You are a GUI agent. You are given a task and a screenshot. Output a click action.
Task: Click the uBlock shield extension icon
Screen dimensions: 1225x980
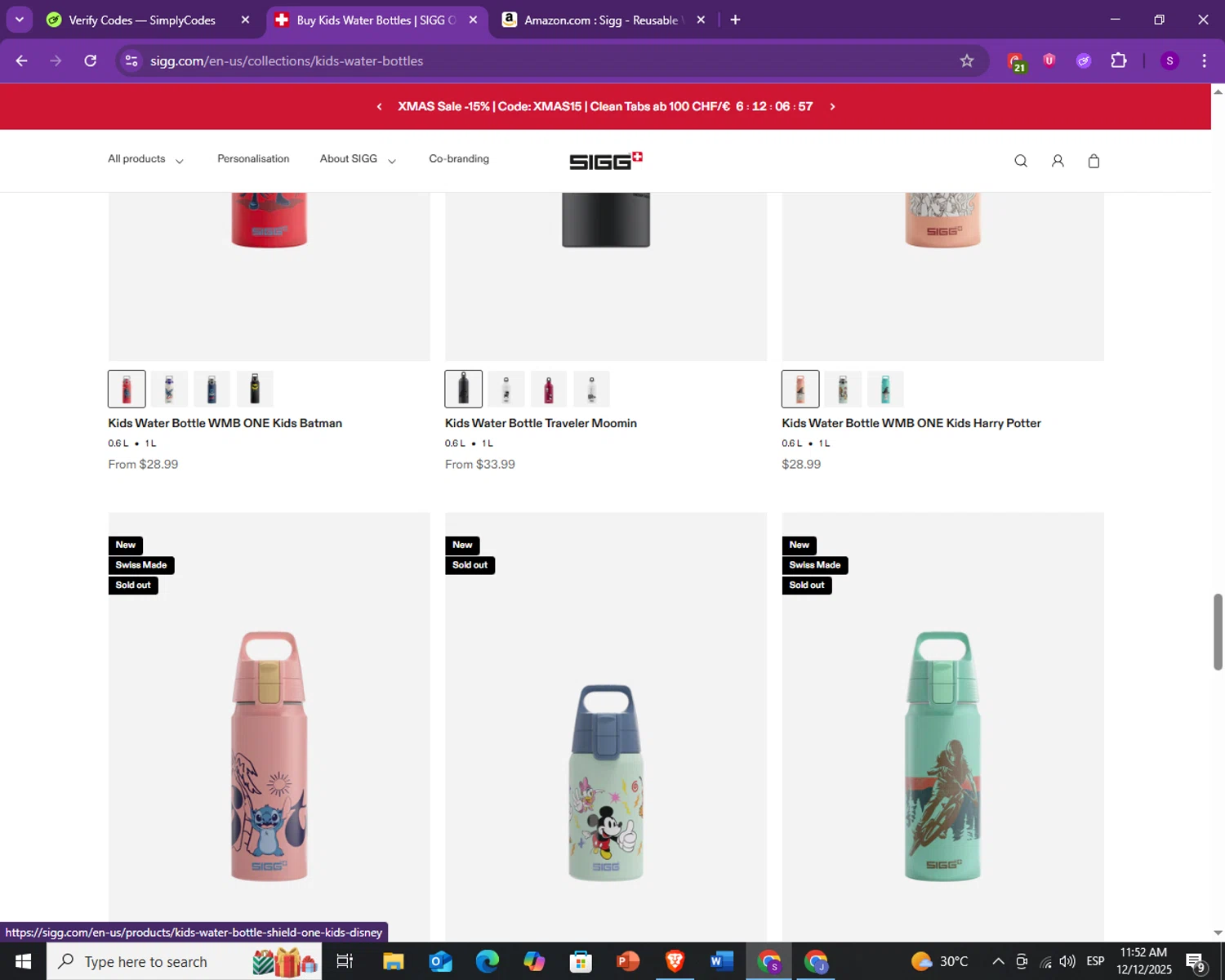click(x=1049, y=60)
